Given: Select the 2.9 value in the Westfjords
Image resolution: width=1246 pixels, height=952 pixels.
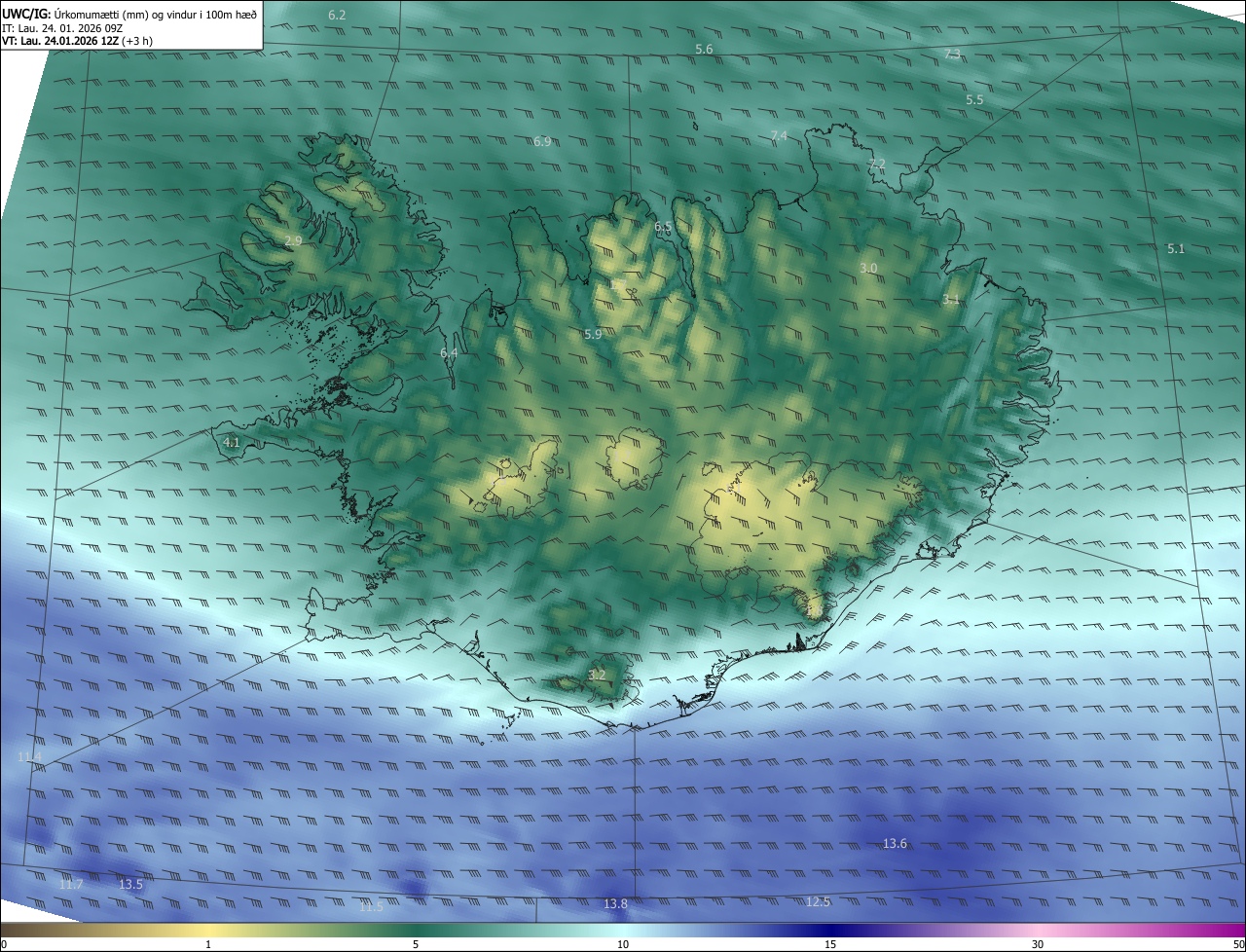Looking at the screenshot, I should click(x=293, y=240).
